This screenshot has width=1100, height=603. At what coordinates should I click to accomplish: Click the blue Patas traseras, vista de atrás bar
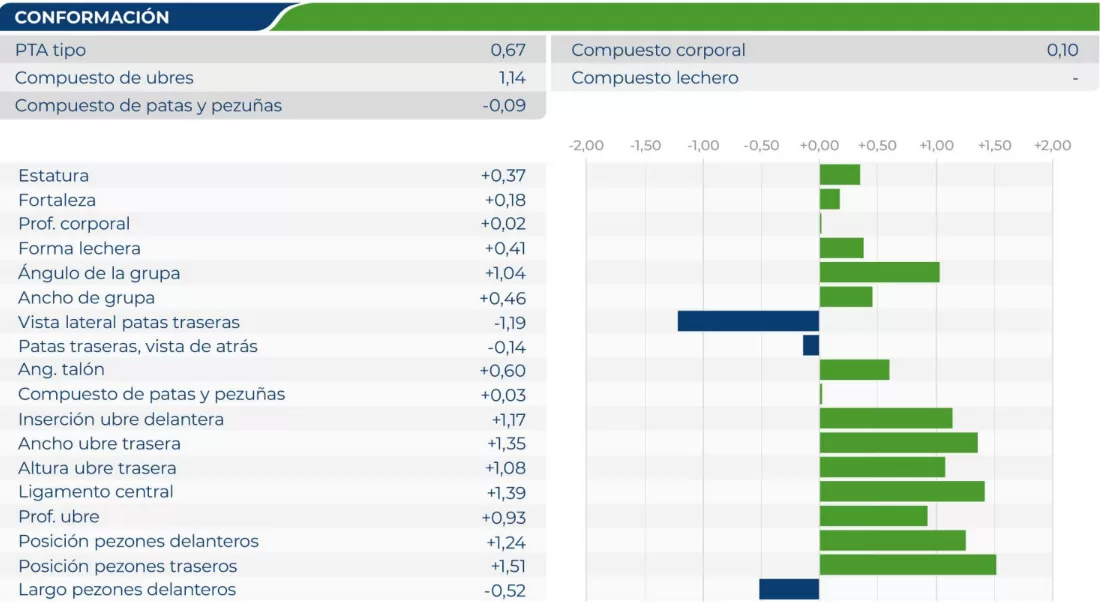[811, 345]
